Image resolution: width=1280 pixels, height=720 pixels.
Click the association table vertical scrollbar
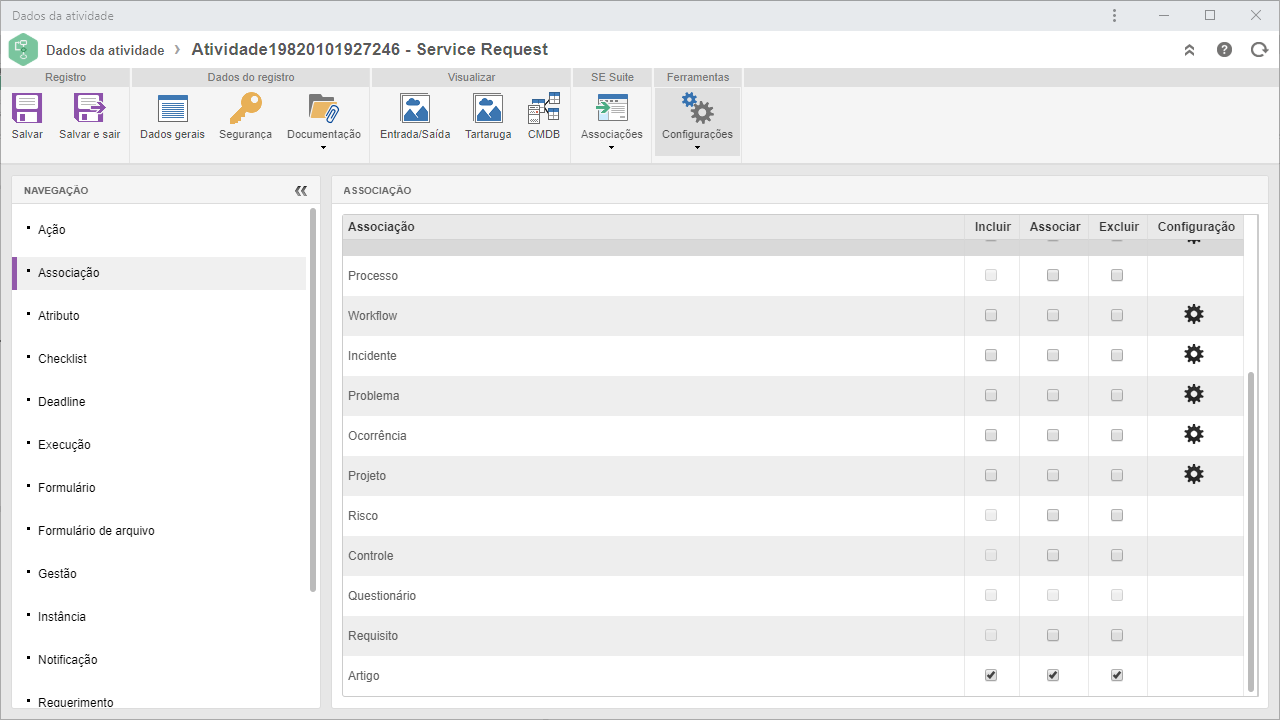1251,531
